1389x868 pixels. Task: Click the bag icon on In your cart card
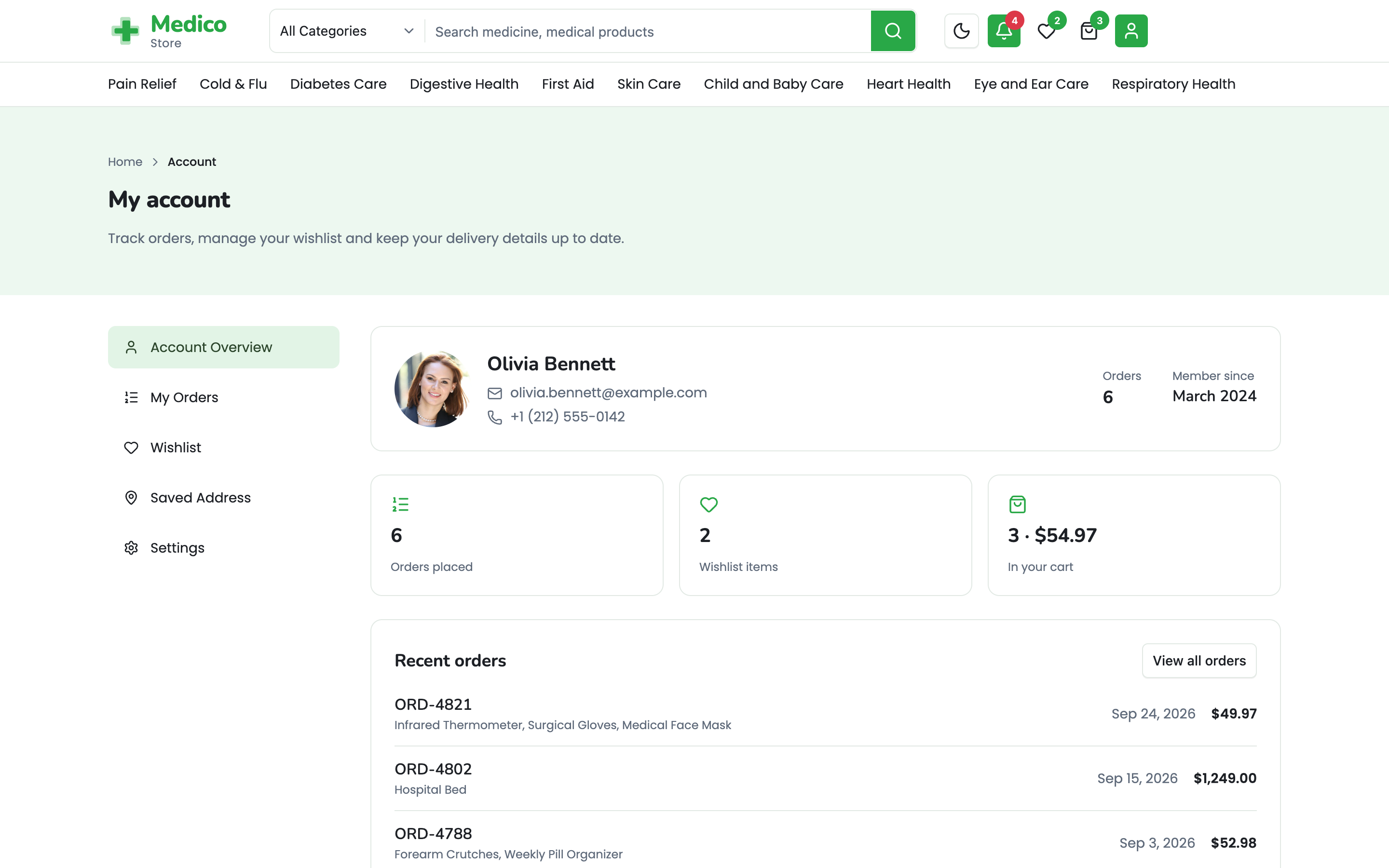[1017, 504]
